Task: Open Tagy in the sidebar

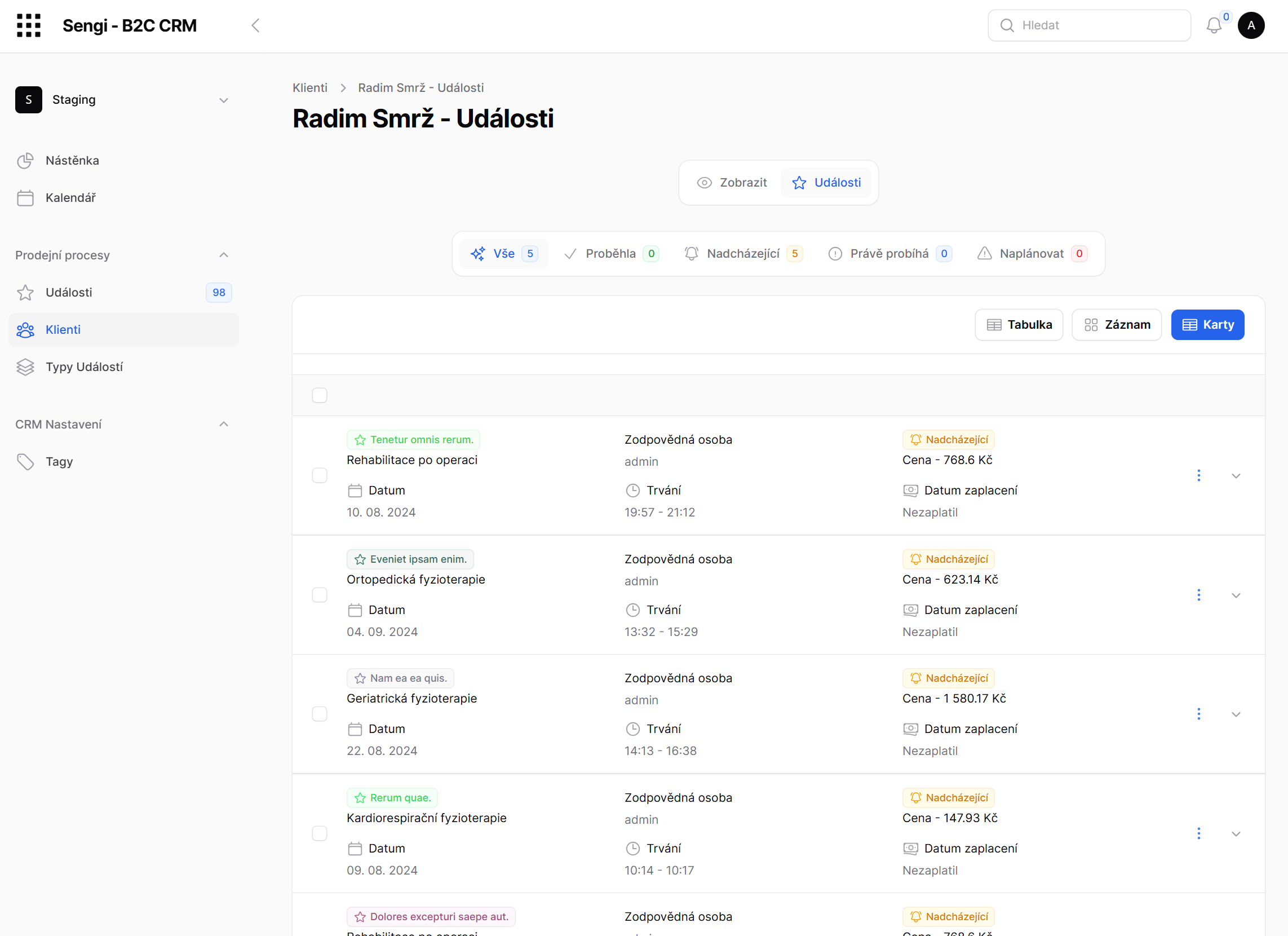Action: tap(124, 462)
